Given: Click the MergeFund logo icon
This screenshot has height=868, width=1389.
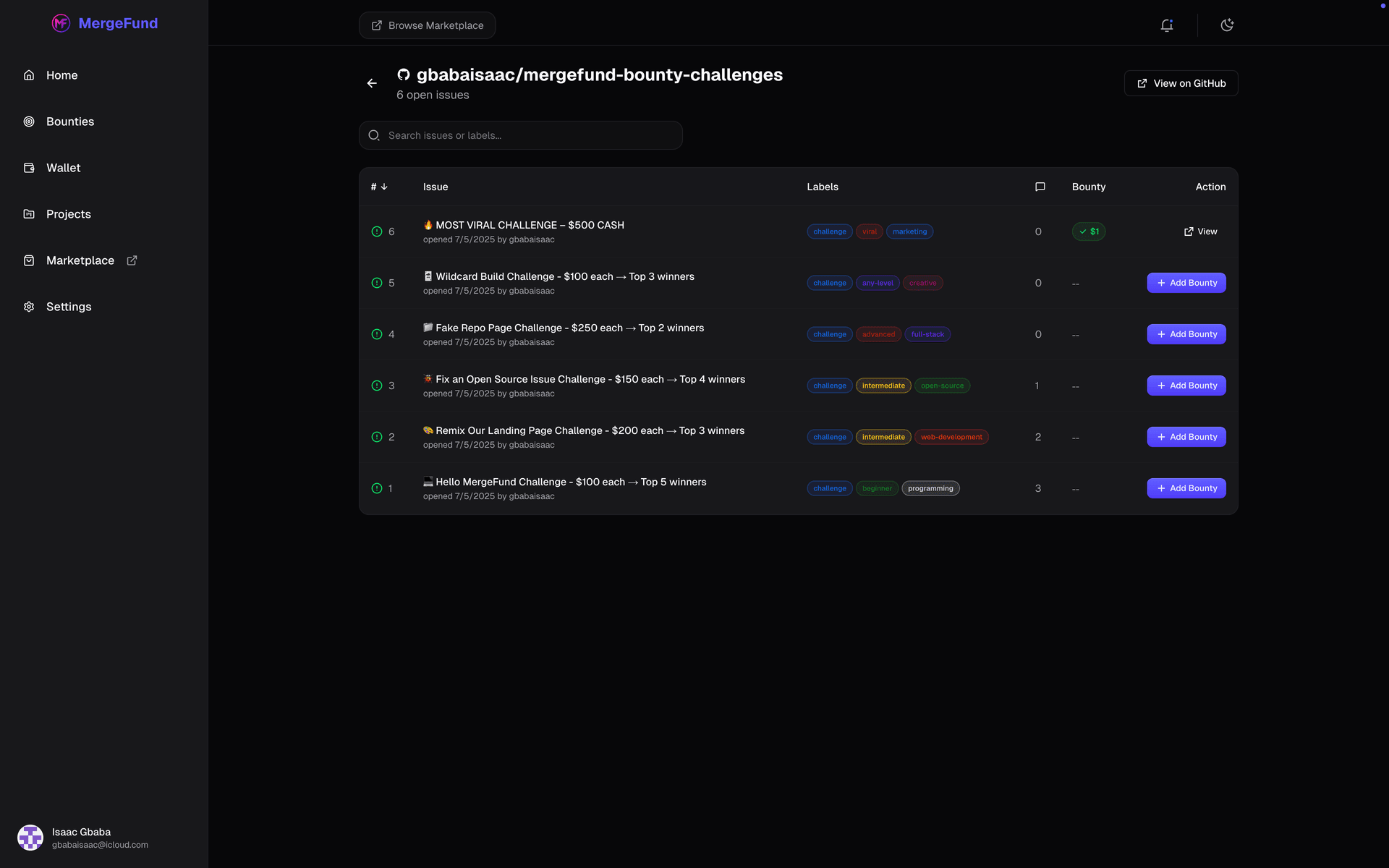Looking at the screenshot, I should 61,23.
